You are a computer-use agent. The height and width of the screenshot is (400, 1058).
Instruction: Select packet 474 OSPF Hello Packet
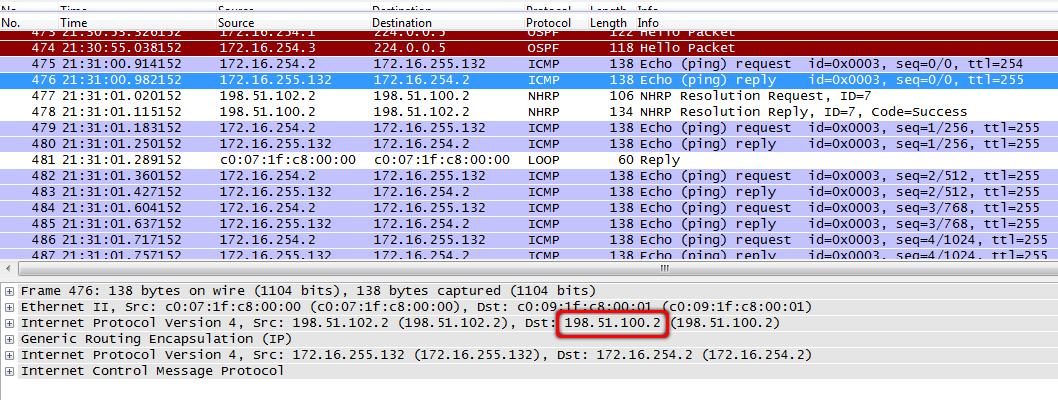529,48
